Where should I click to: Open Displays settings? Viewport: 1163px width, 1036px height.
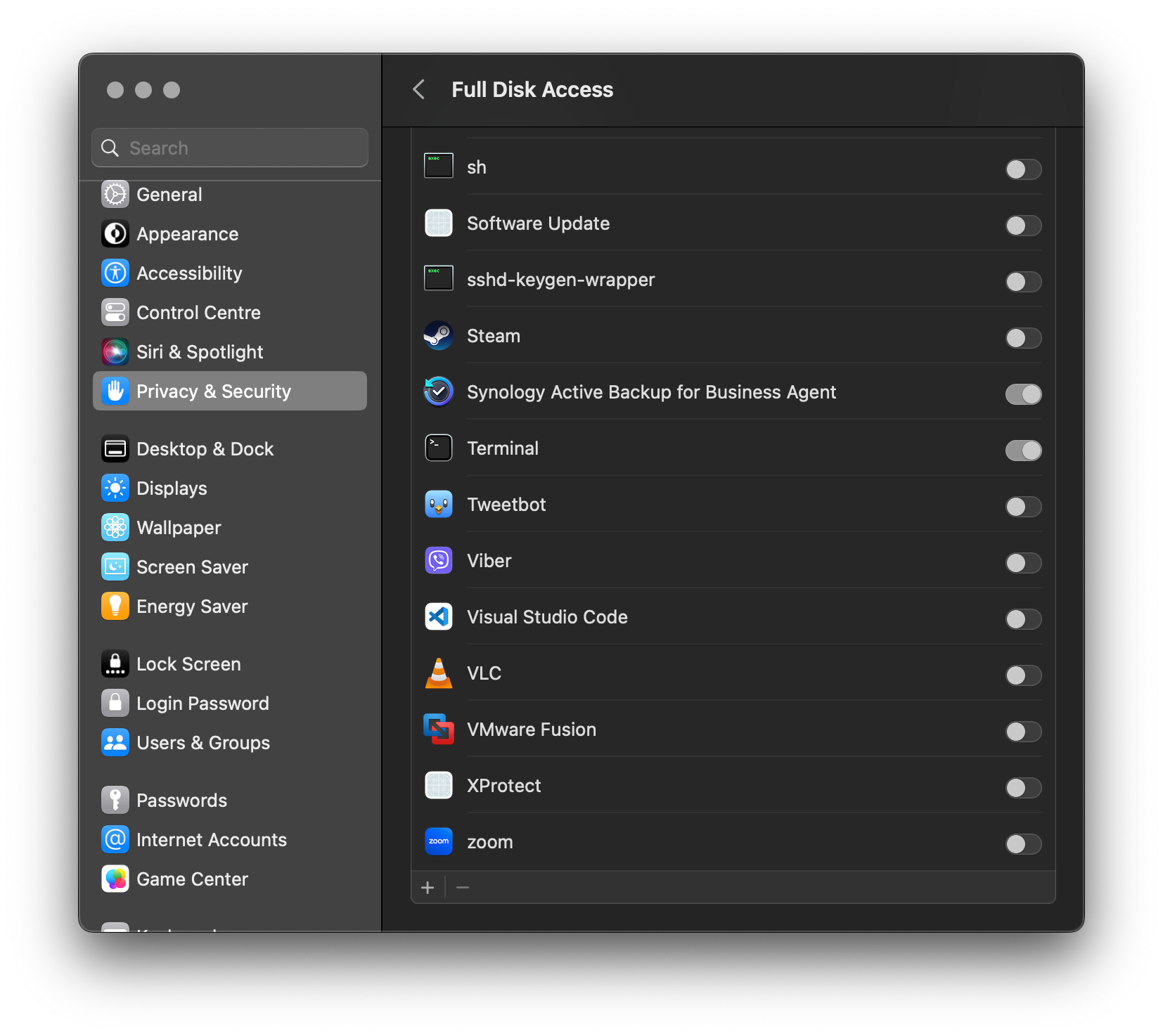[x=230, y=488]
